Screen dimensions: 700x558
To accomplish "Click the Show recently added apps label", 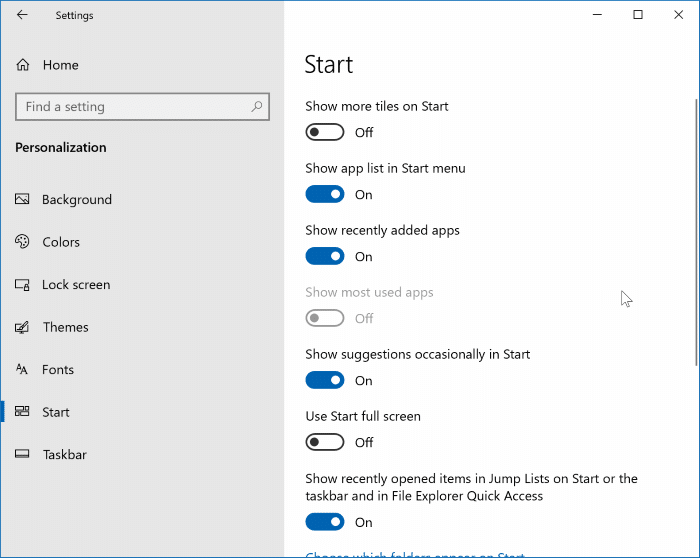I will click(x=383, y=231).
